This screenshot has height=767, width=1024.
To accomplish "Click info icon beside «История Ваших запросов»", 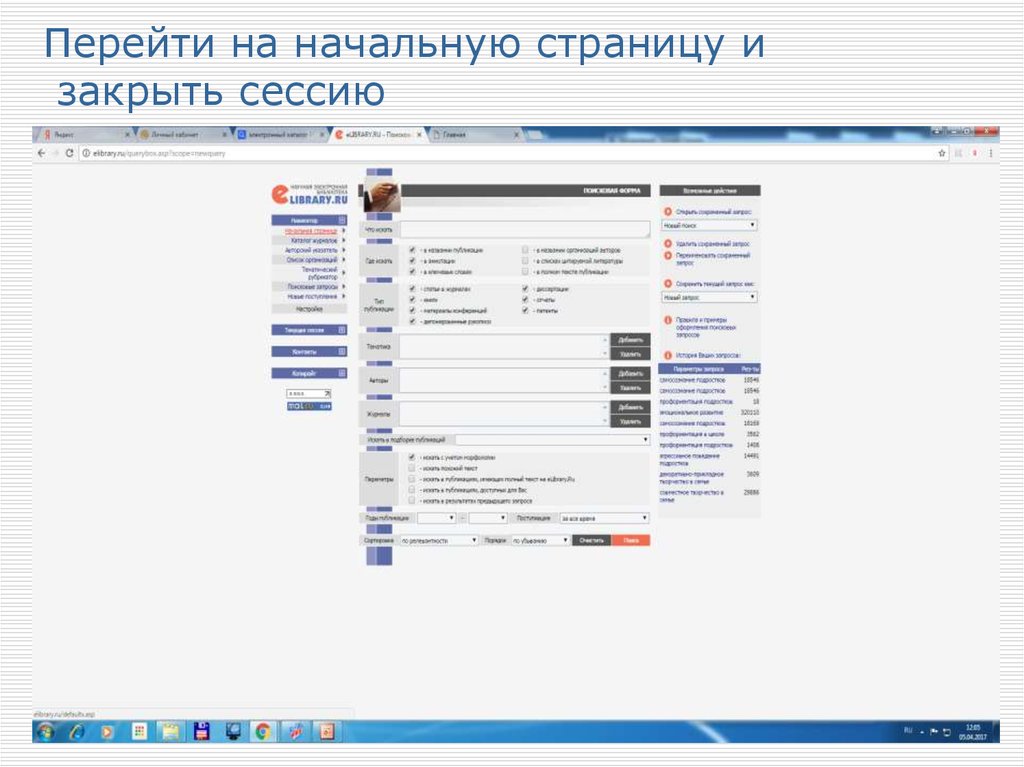I will click(668, 354).
